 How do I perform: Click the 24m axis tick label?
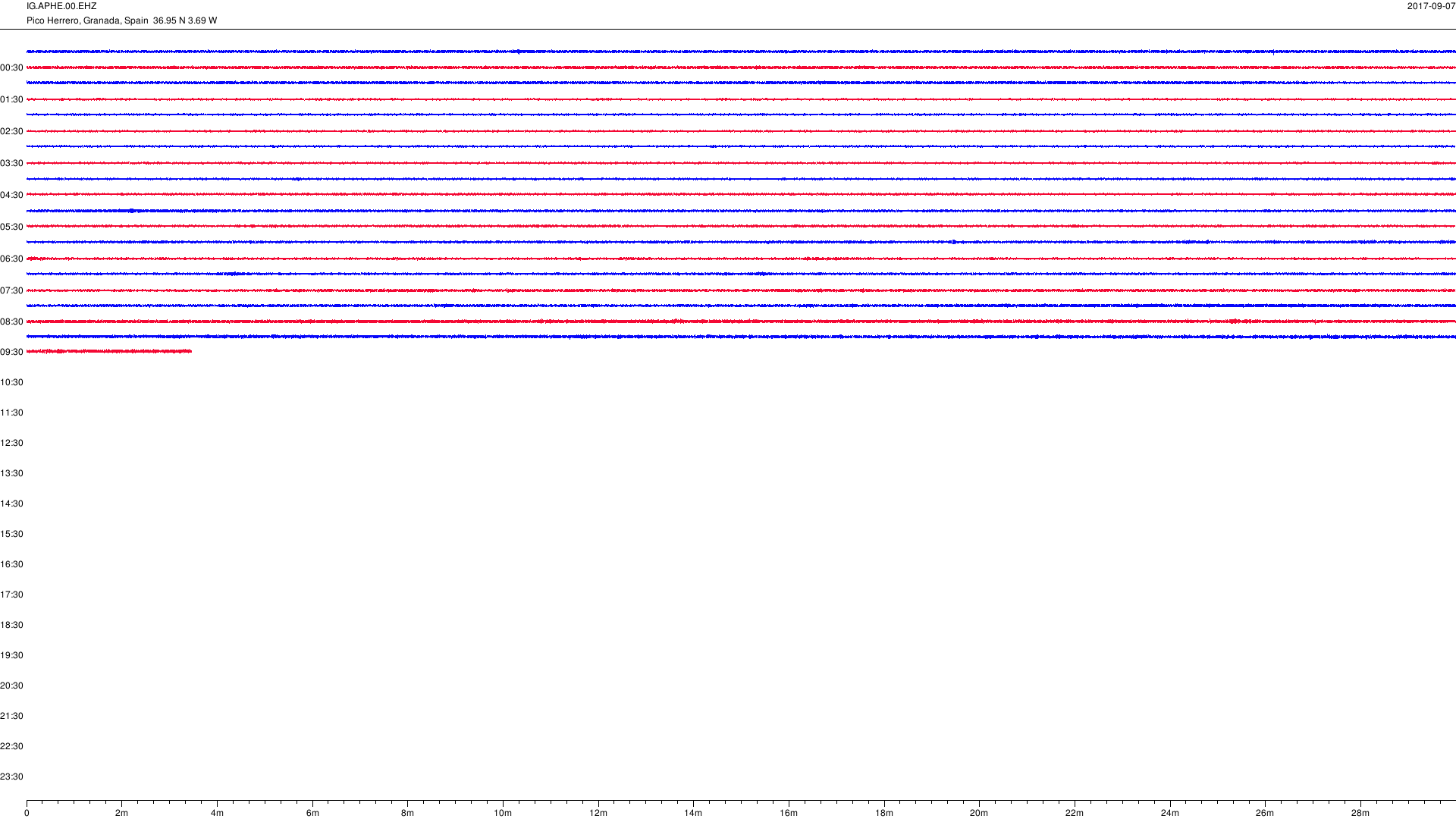pyautogui.click(x=1170, y=814)
